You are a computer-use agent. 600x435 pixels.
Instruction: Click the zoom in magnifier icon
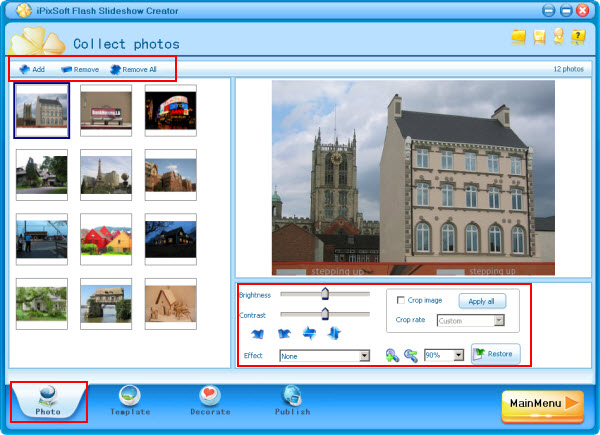coord(392,355)
